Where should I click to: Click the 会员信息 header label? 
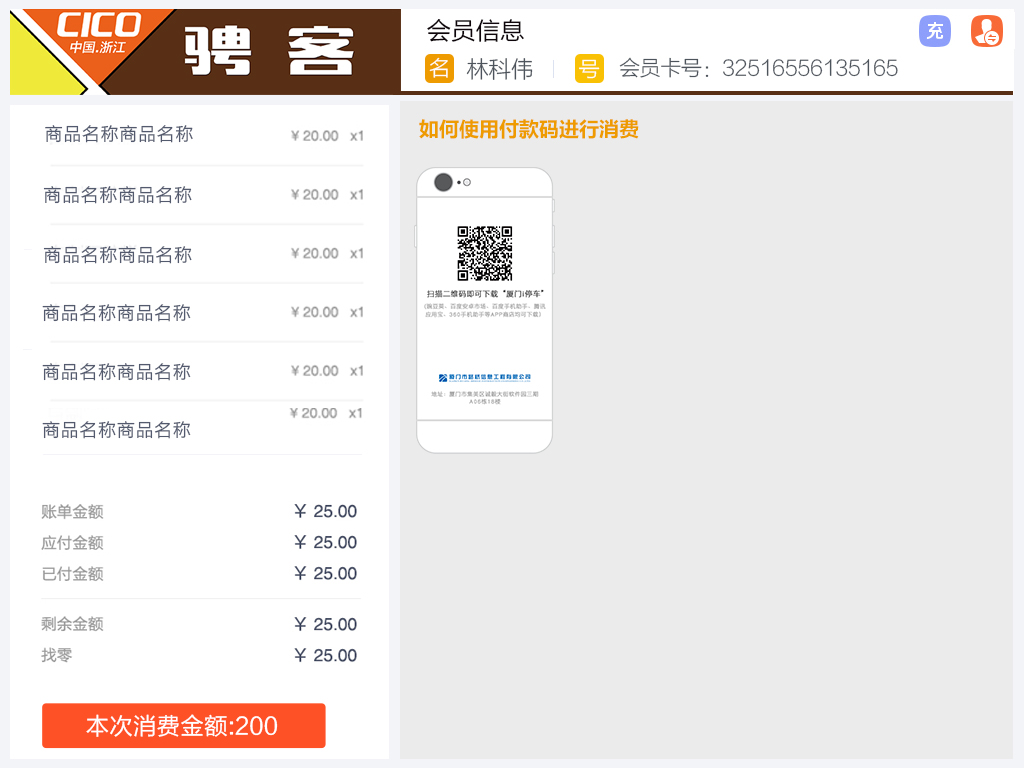(x=475, y=31)
